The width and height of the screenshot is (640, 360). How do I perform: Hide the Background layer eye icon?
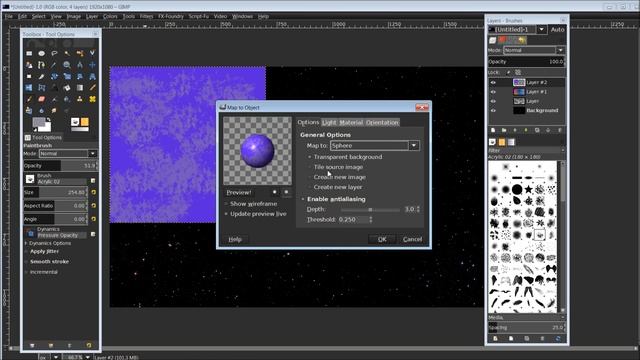coord(493,111)
